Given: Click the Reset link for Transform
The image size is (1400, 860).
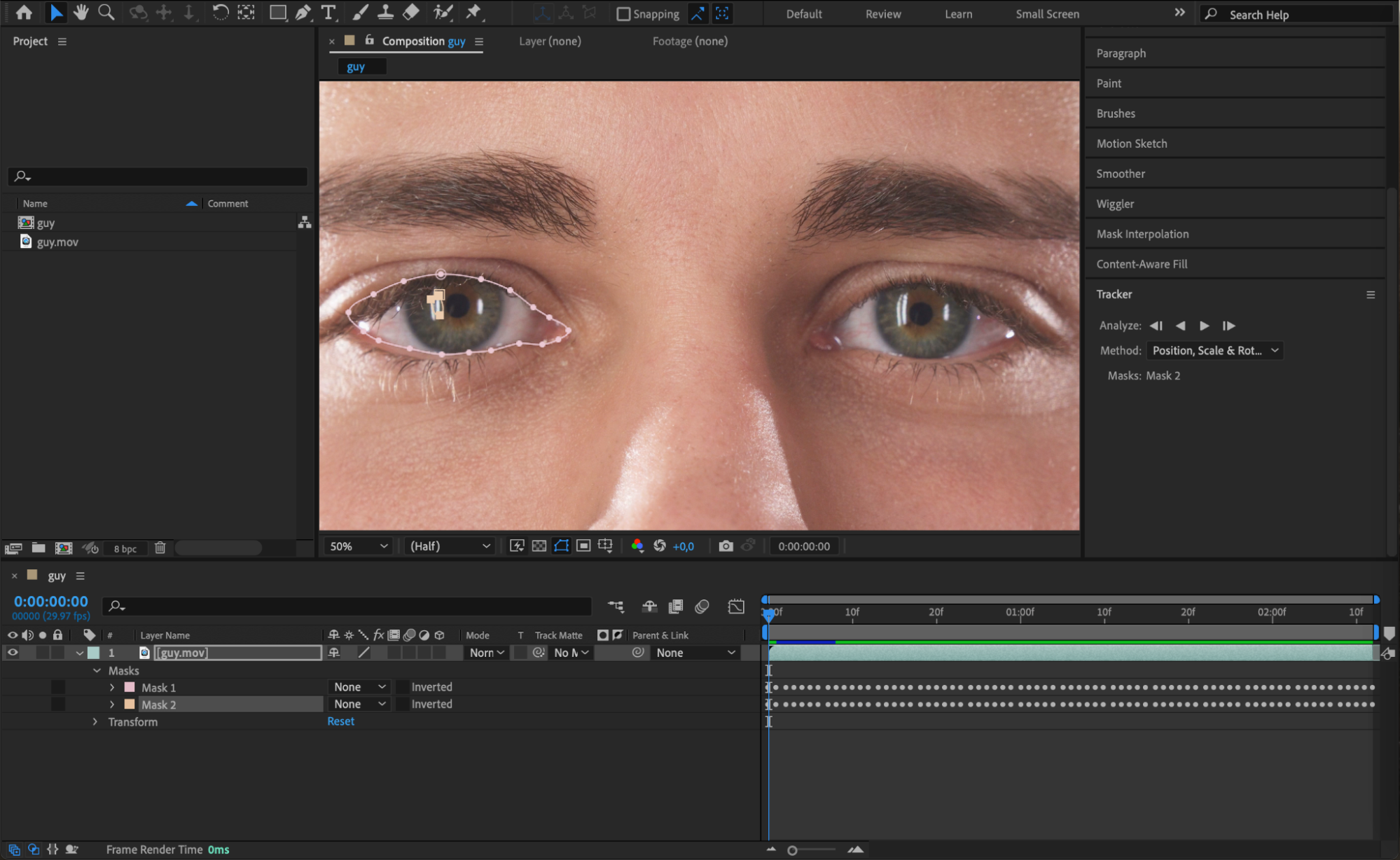Looking at the screenshot, I should 340,721.
